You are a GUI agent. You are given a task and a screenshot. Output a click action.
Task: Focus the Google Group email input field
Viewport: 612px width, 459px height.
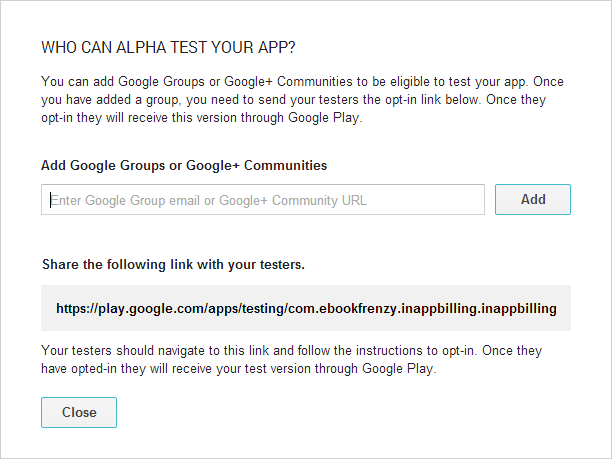click(263, 199)
